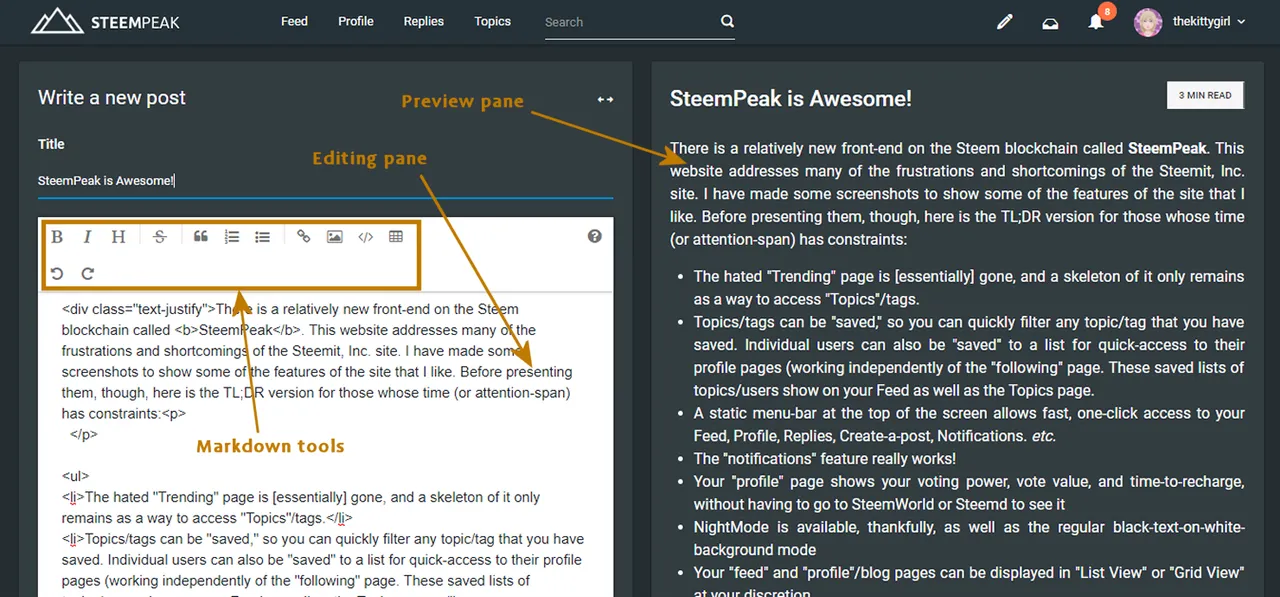Insert a bulleted list
This screenshot has width=1280, height=597.
click(262, 237)
